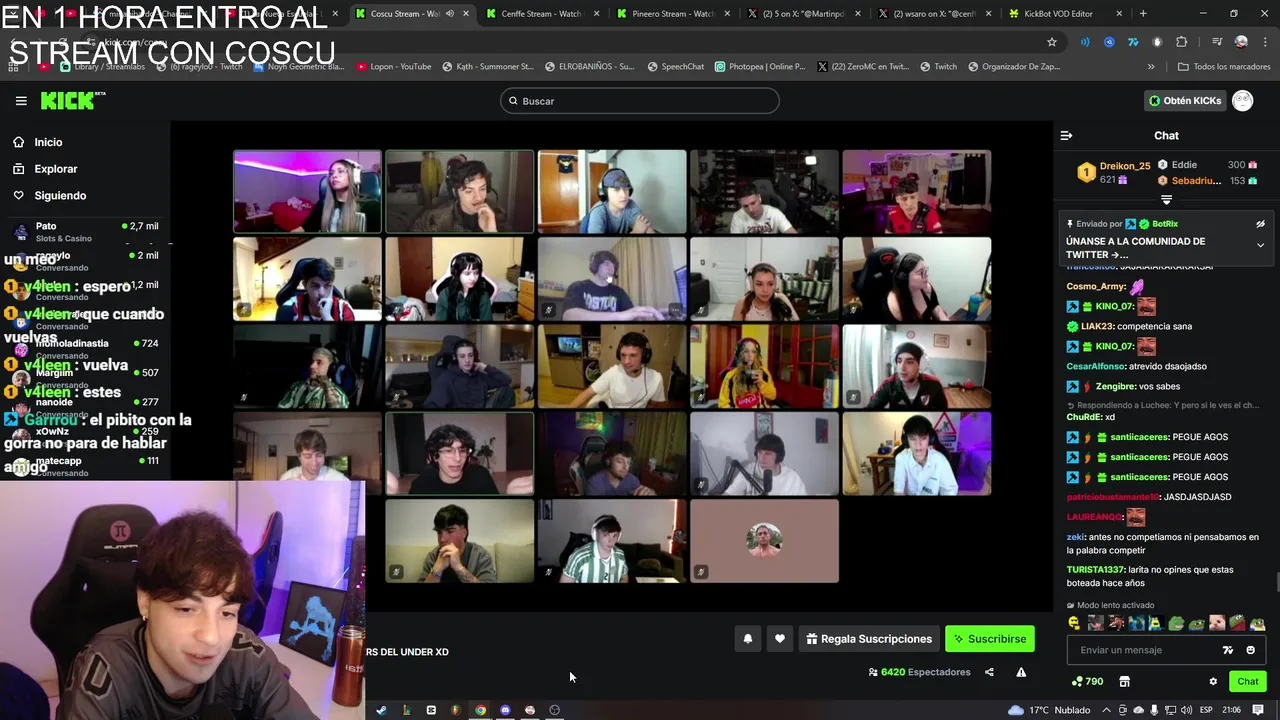The height and width of the screenshot is (720, 1280).
Task: Open the Photopea bookmark
Action: [x=759, y=67]
